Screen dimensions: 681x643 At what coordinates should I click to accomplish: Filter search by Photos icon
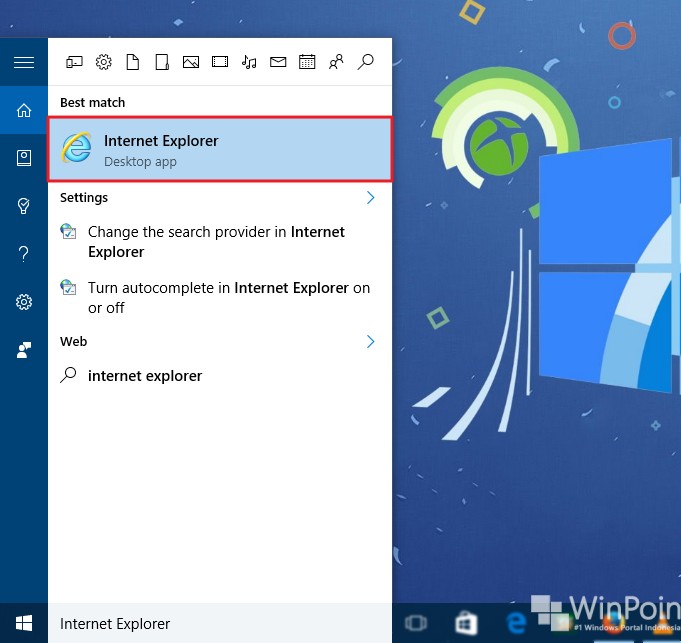191,62
